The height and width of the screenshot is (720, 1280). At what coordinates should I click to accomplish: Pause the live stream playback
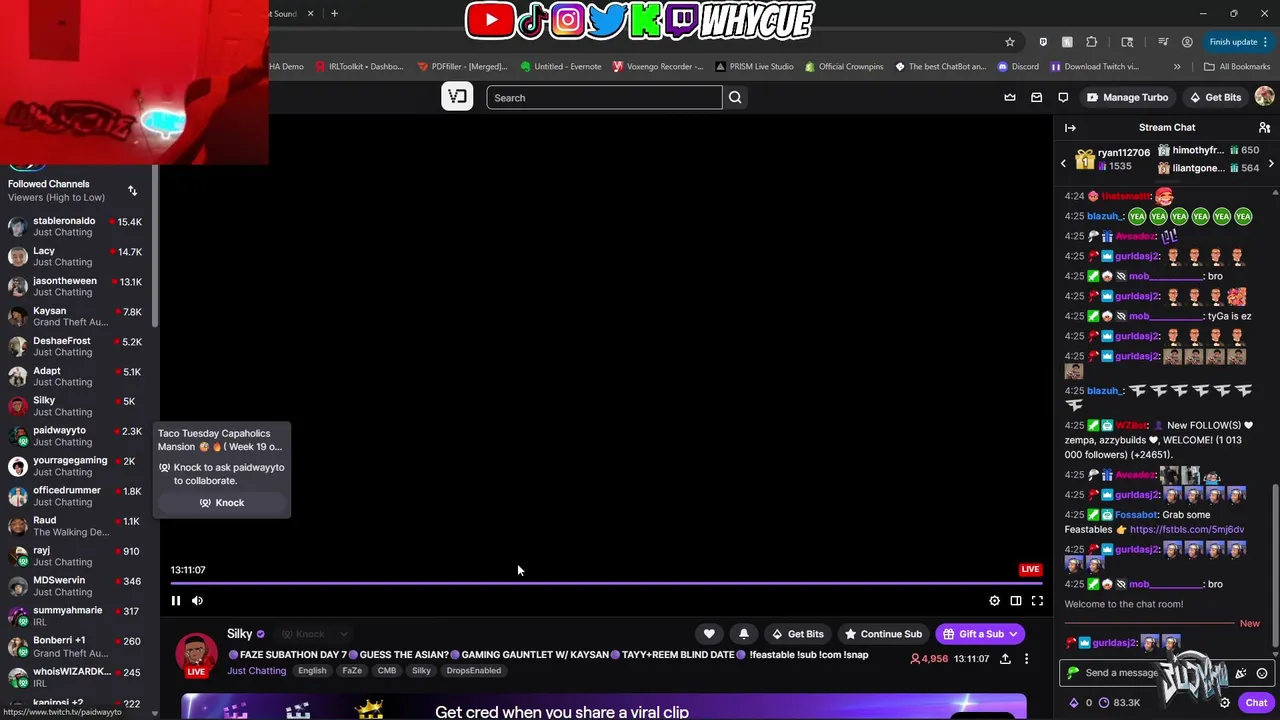pyautogui.click(x=176, y=600)
